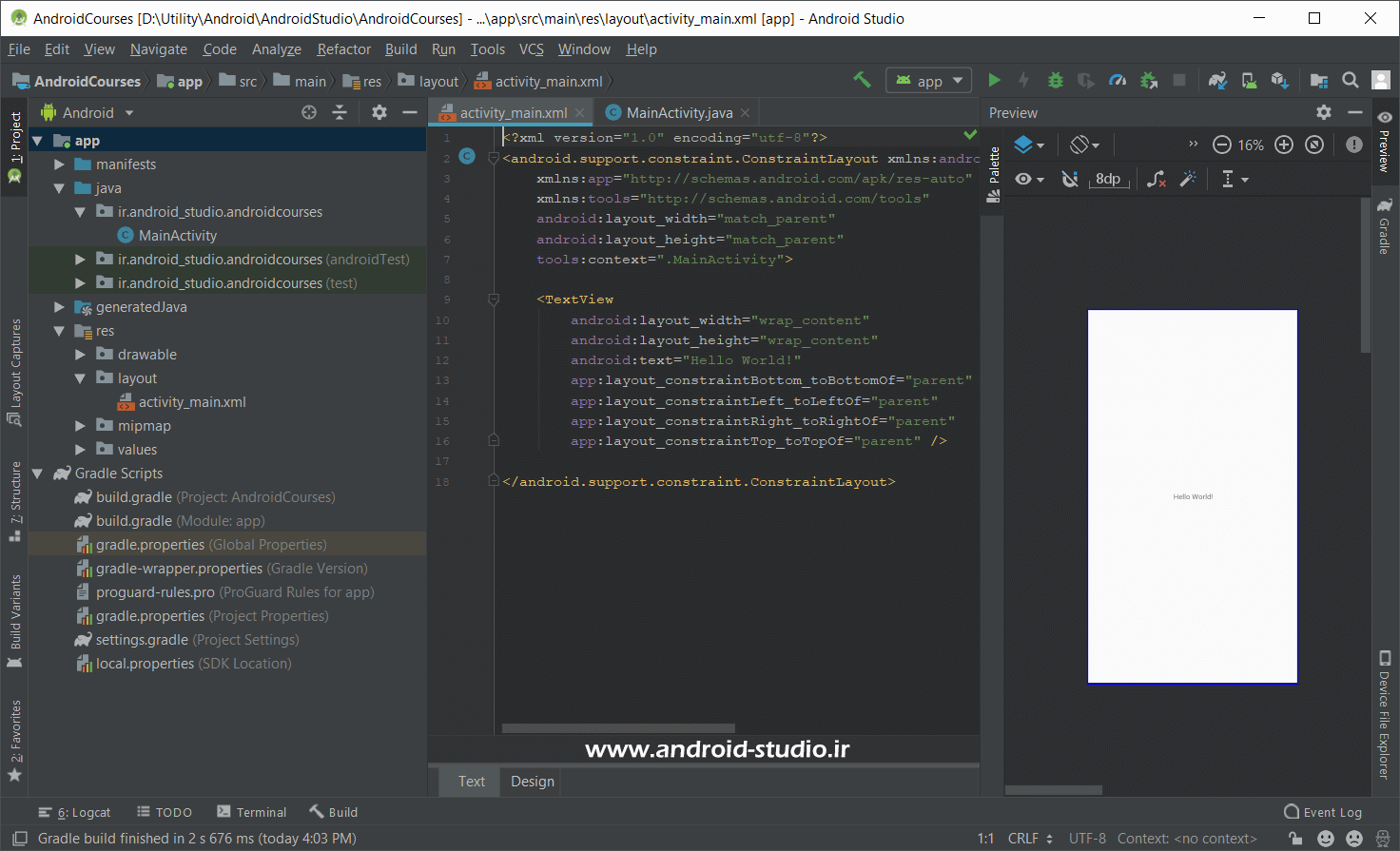The height and width of the screenshot is (851, 1400).
Task: Open the Guidelines dropdown in Preview toolbar
Action: tap(1235, 179)
